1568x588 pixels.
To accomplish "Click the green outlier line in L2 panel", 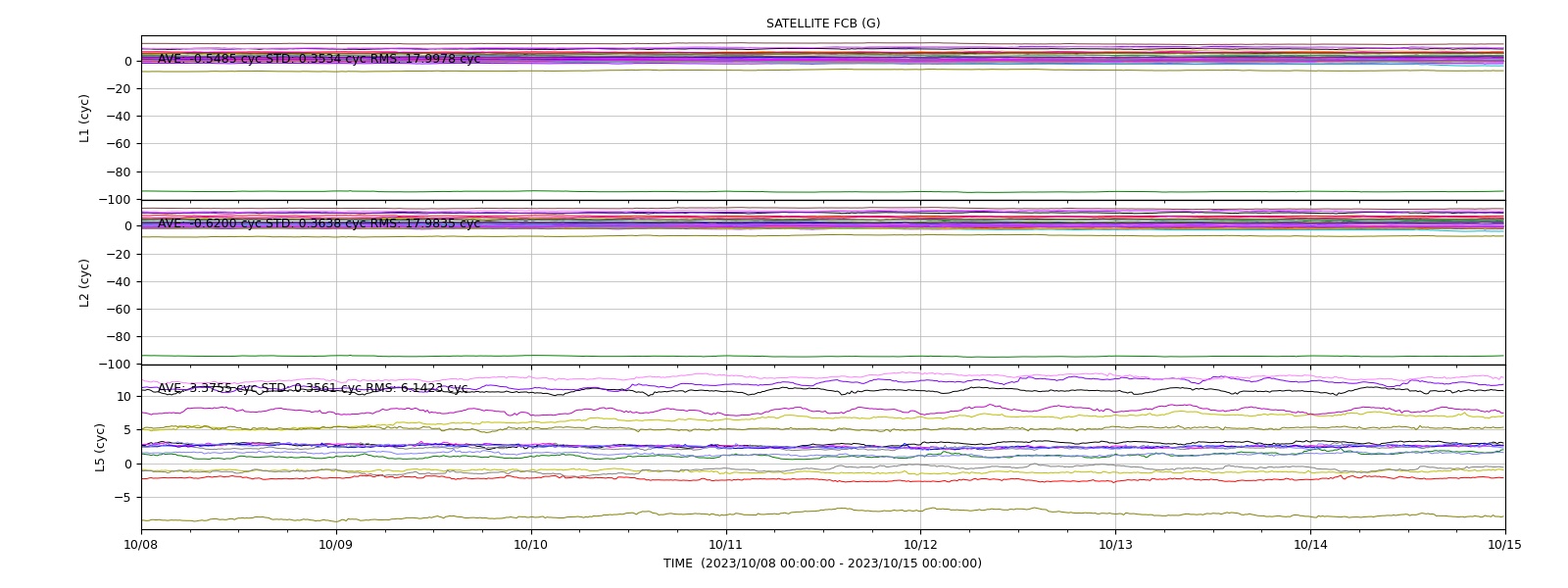I will (823, 356).
